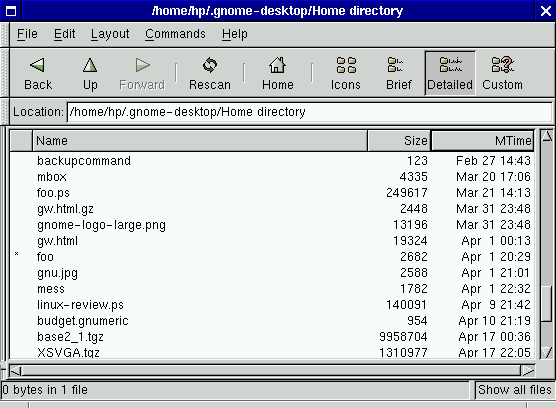
Task: Click the greyed-out Forward arrow icon
Action: click(143, 65)
